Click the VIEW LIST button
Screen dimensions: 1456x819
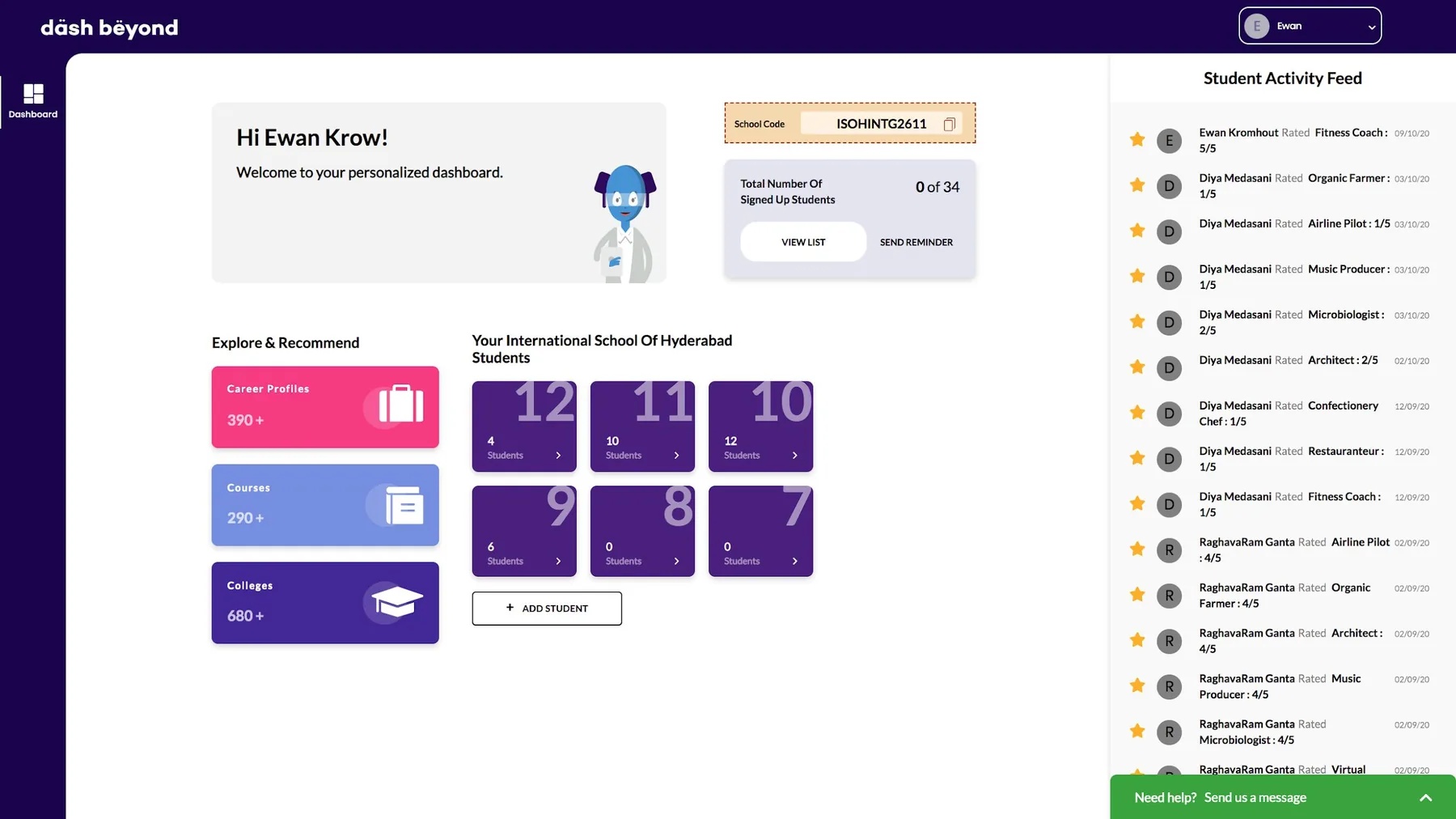tap(803, 242)
